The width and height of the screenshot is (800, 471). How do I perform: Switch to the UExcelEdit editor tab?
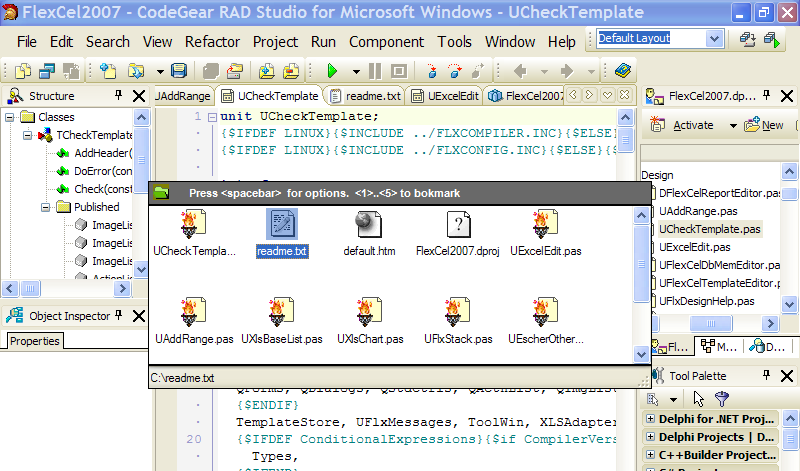(445, 96)
